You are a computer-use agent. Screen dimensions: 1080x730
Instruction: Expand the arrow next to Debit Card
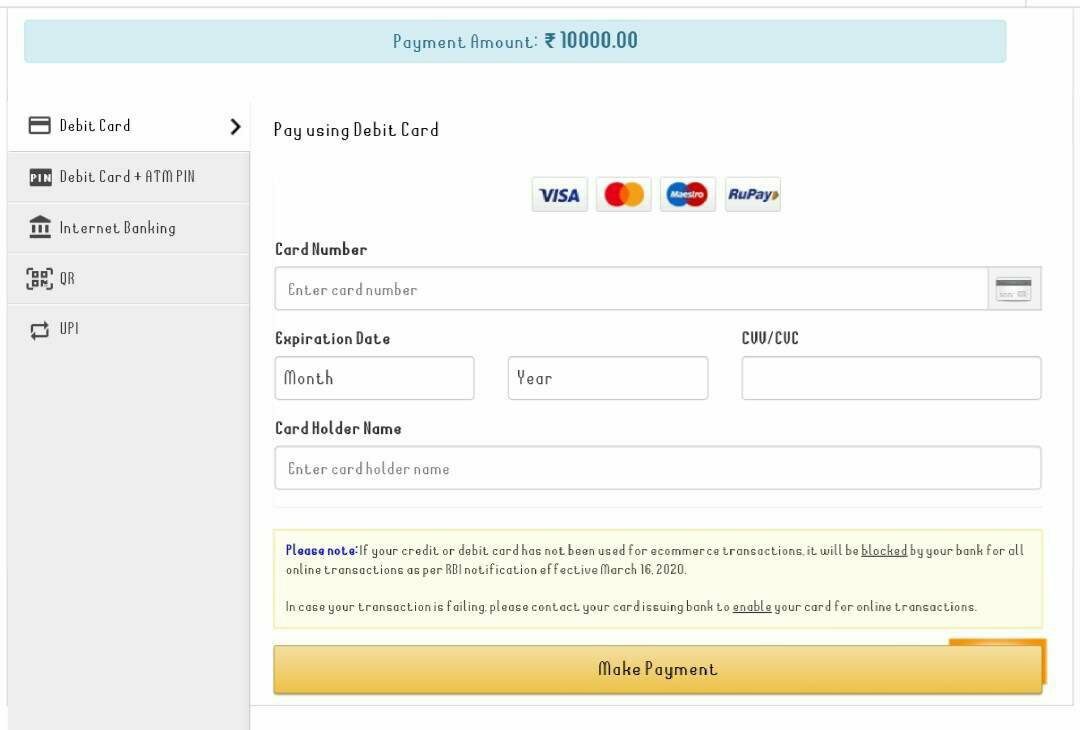(235, 126)
